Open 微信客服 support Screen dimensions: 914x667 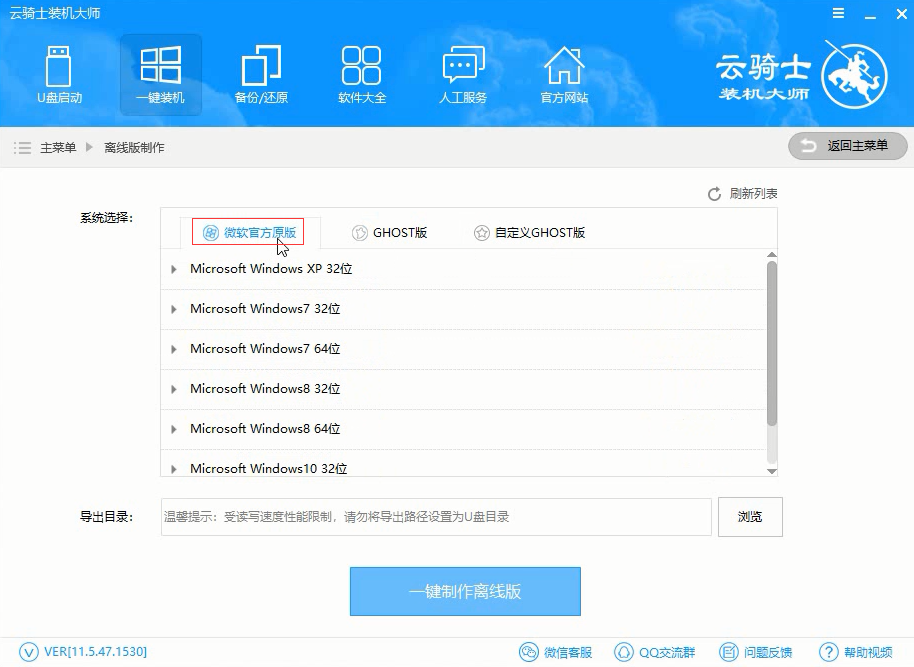(555, 652)
